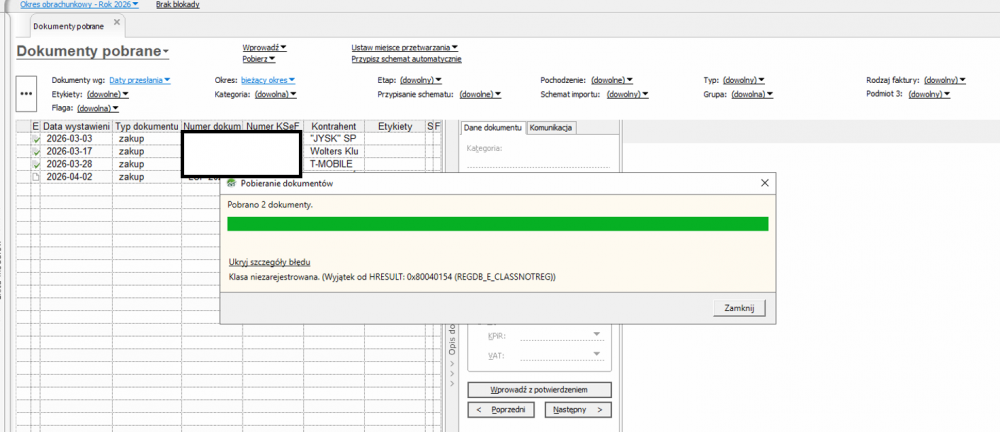The image size is (1000, 432).
Task: Open the KPIR dropdown arrow
Action: click(597, 334)
